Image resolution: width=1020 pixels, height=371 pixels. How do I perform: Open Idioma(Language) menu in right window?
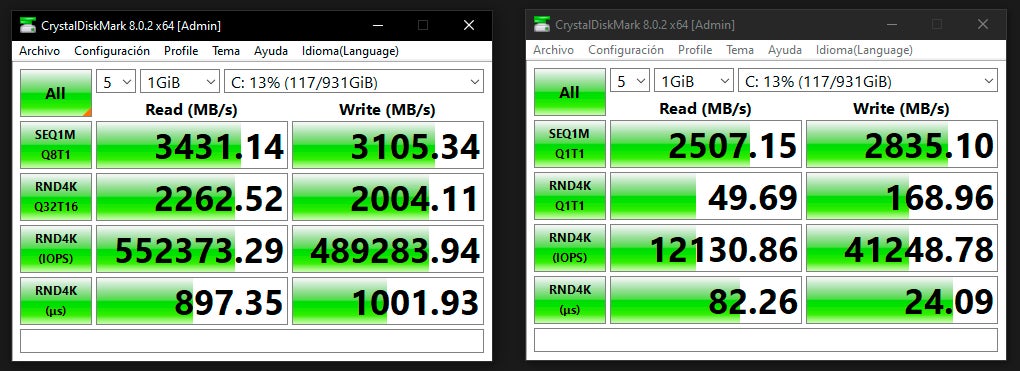point(864,50)
